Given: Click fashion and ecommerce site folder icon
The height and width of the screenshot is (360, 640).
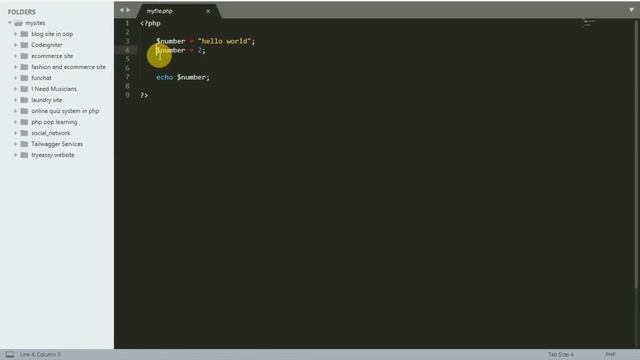Looking at the screenshot, I should [x=24, y=67].
